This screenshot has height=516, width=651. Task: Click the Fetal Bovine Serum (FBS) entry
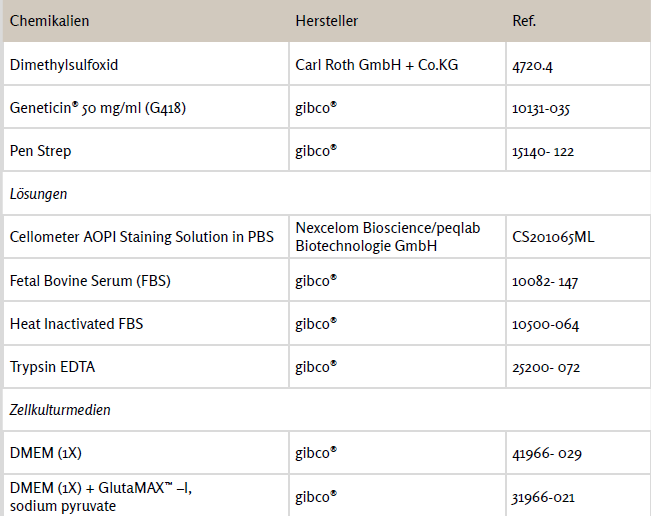(90, 281)
